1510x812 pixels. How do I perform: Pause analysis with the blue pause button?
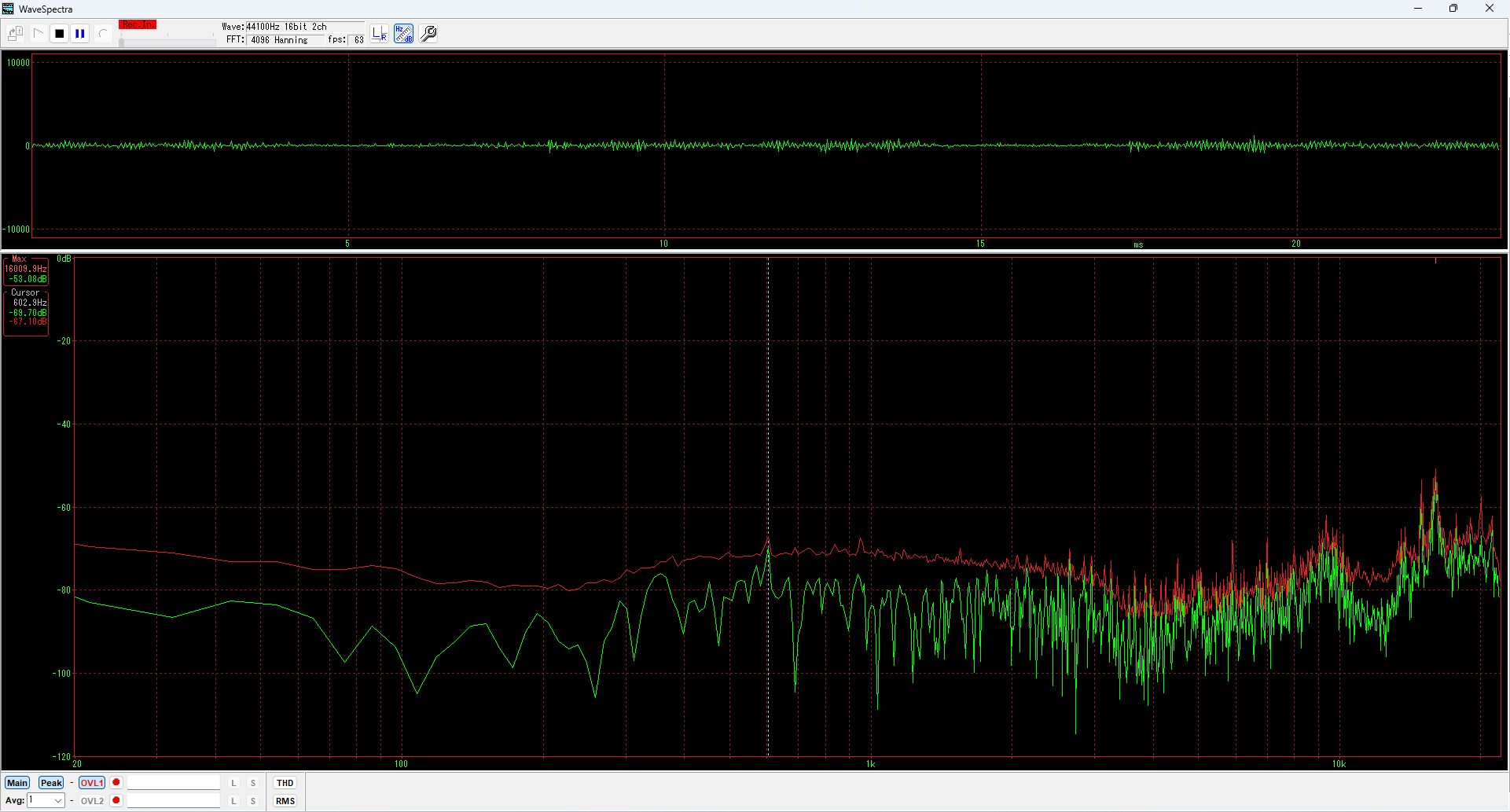click(80, 34)
